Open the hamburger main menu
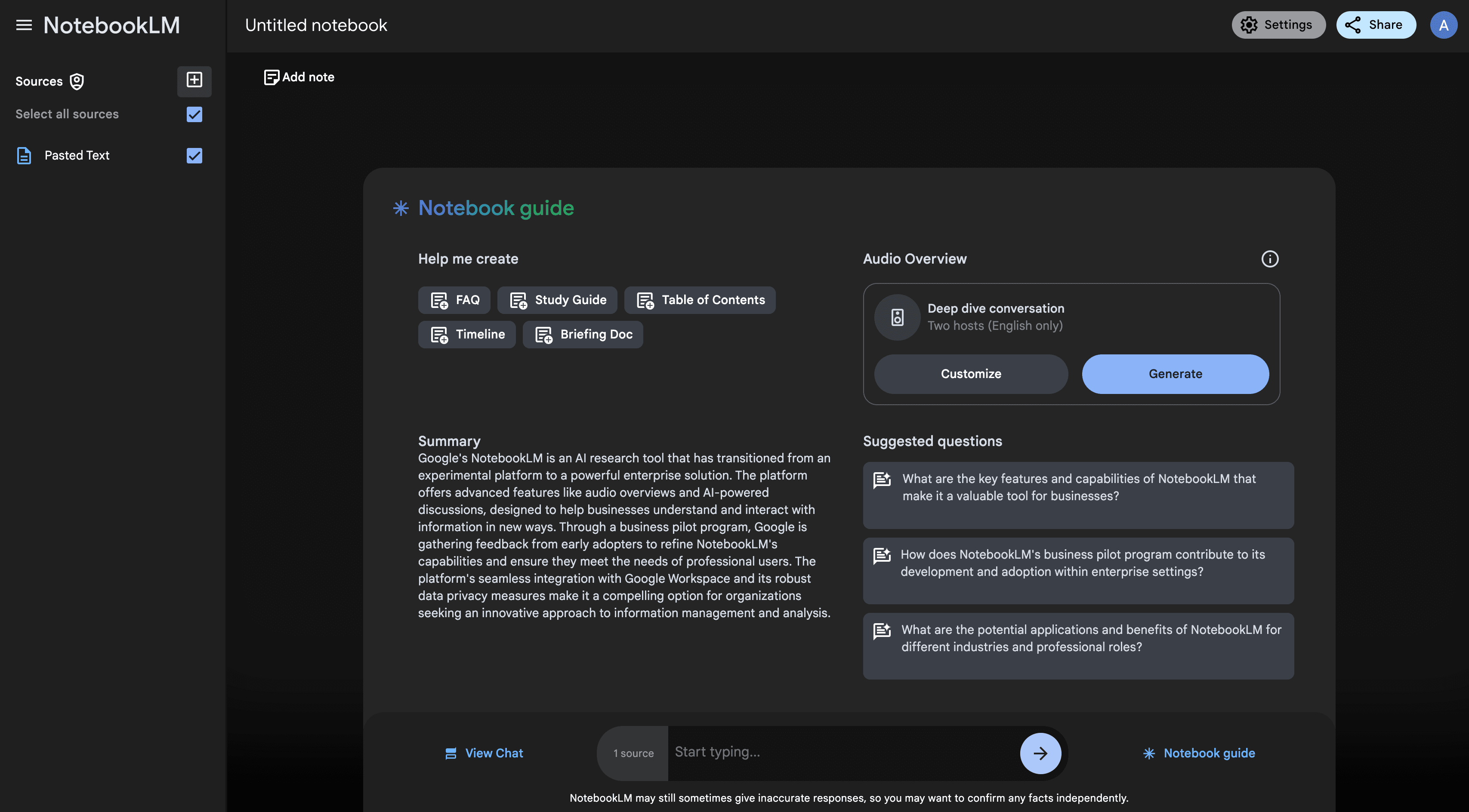 tap(24, 25)
